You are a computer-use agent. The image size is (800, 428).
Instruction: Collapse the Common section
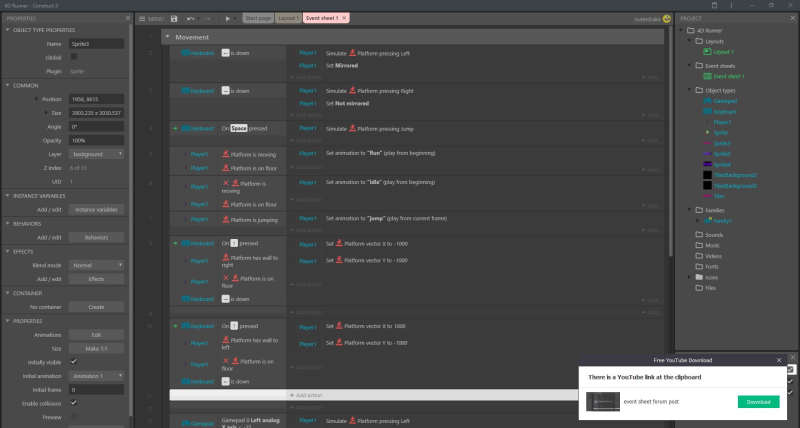pyautogui.click(x=8, y=85)
